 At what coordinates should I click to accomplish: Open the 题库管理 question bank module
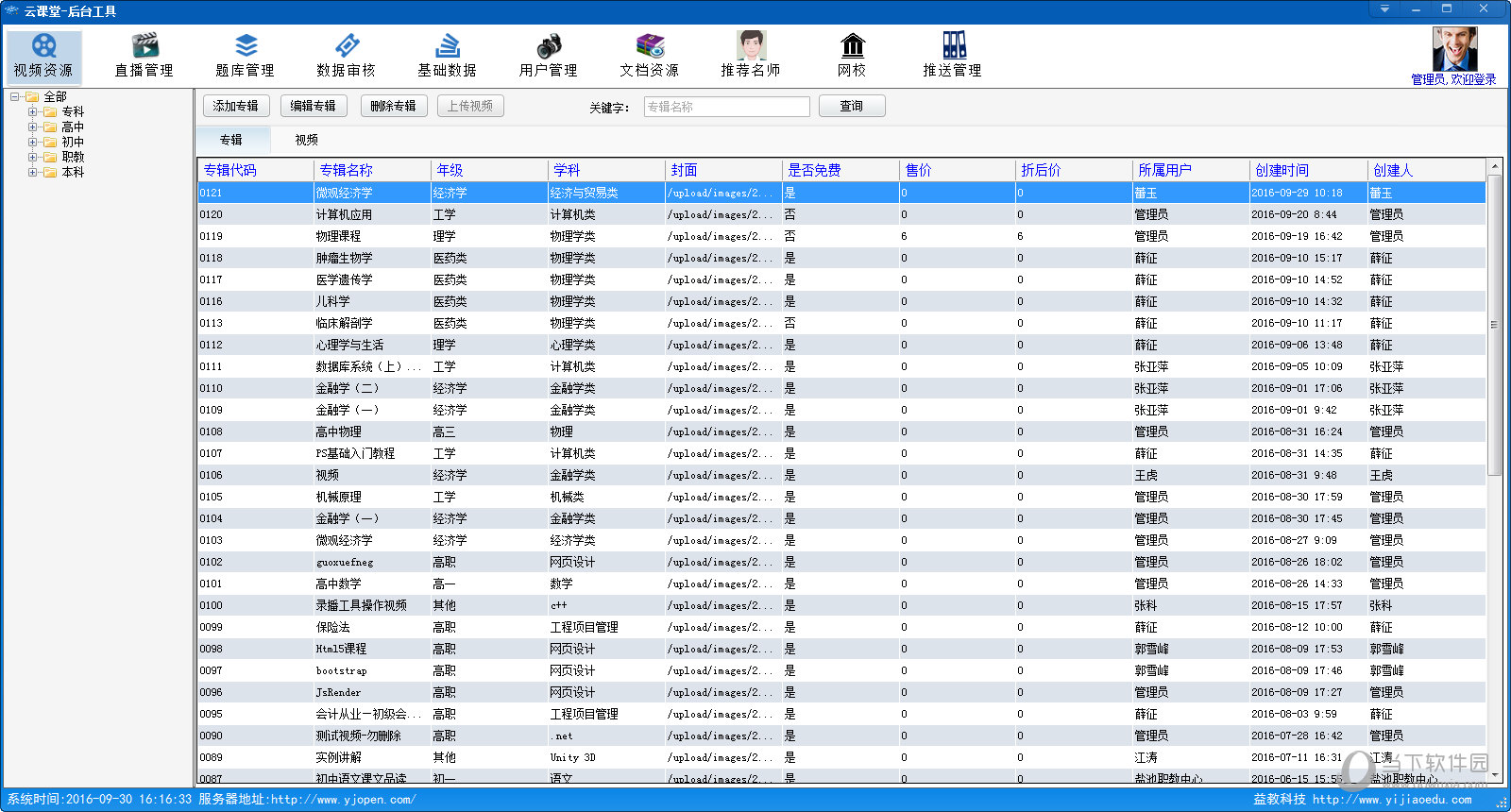pyautogui.click(x=245, y=56)
